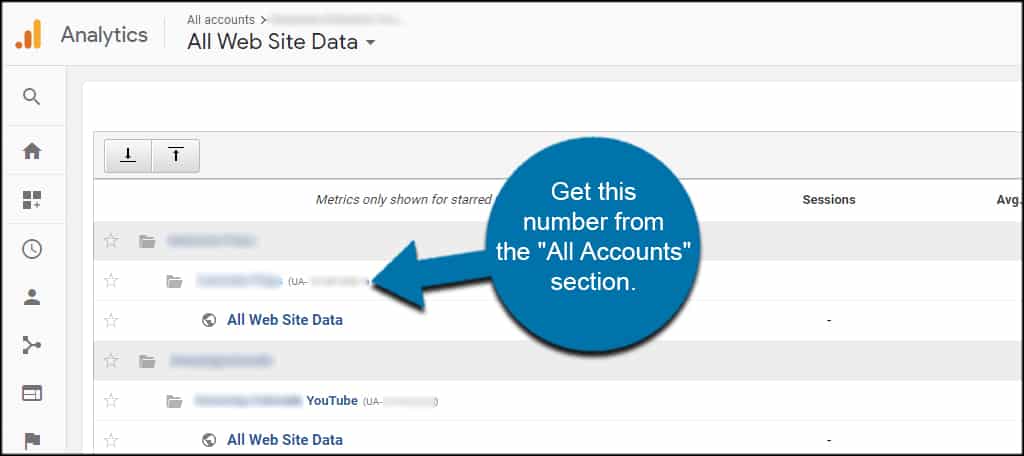Star the second All Web Site Data view
The width and height of the screenshot is (1024, 456).
click(x=112, y=440)
